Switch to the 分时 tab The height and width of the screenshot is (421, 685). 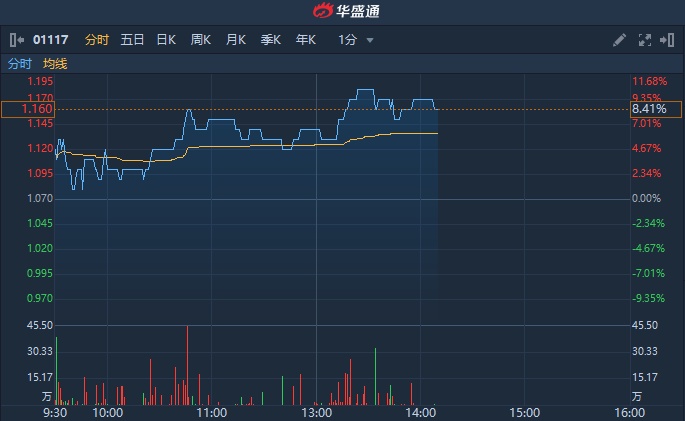tap(97, 40)
